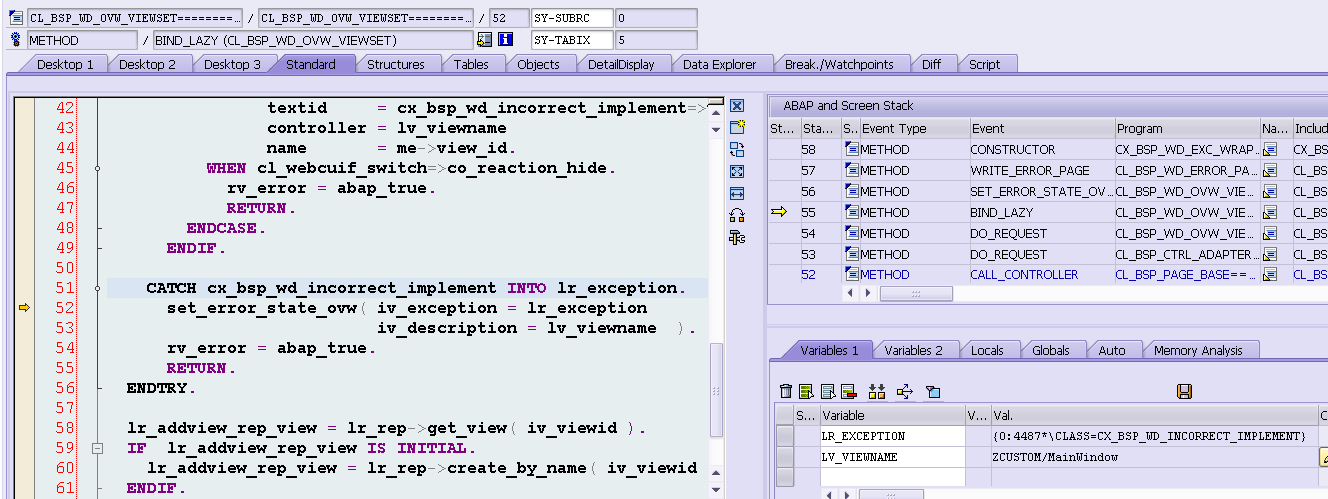Click the new tool icon beside the editor
This screenshot has width=1328, height=499.
737,127
